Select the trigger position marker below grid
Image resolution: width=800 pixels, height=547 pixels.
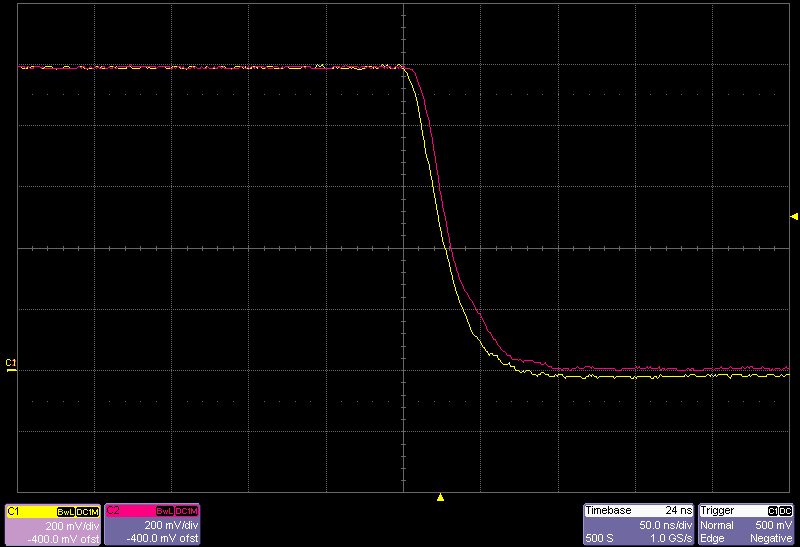coord(440,497)
